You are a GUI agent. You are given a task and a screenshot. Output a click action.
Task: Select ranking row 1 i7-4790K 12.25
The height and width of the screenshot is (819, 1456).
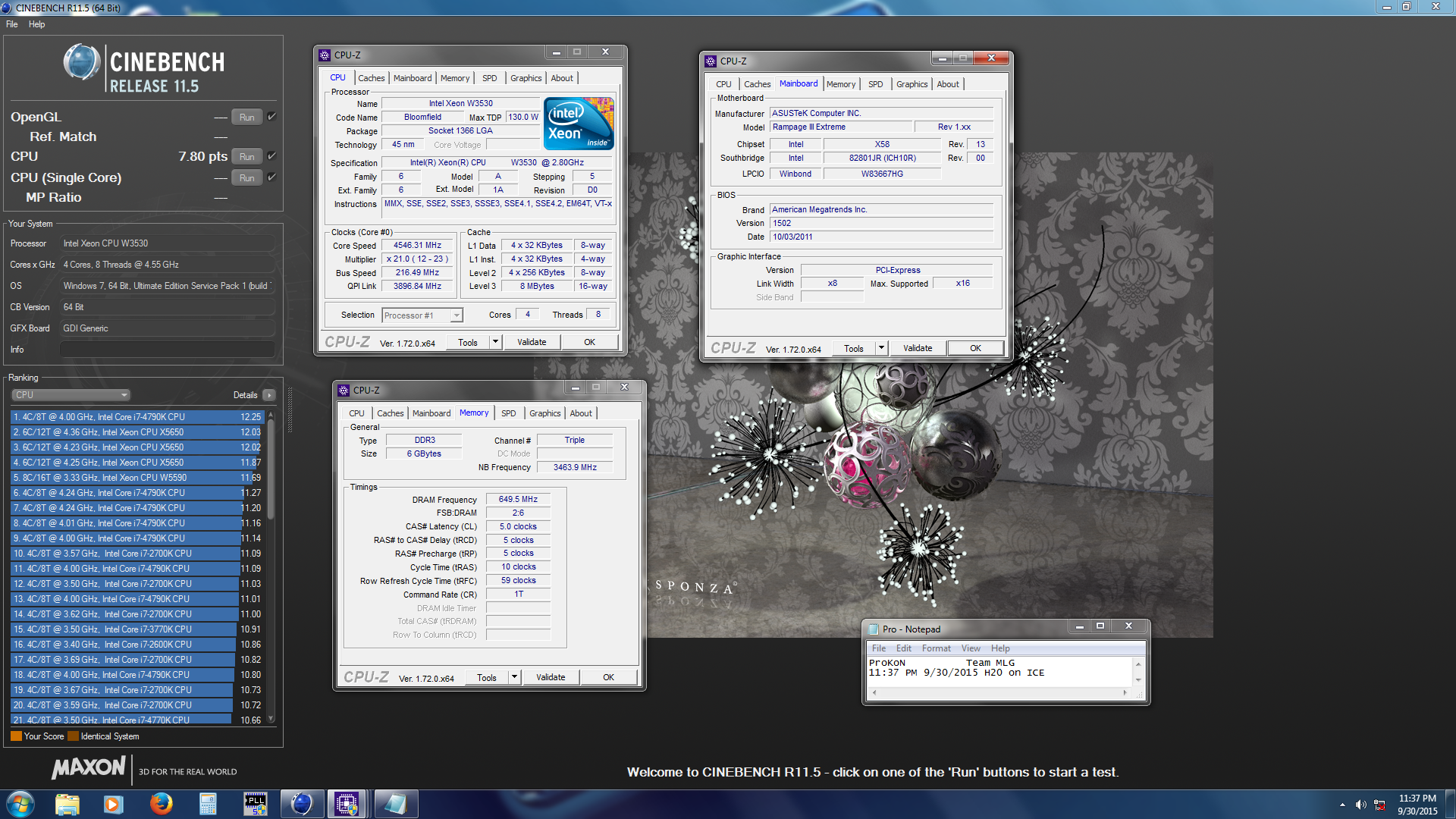coord(136,416)
